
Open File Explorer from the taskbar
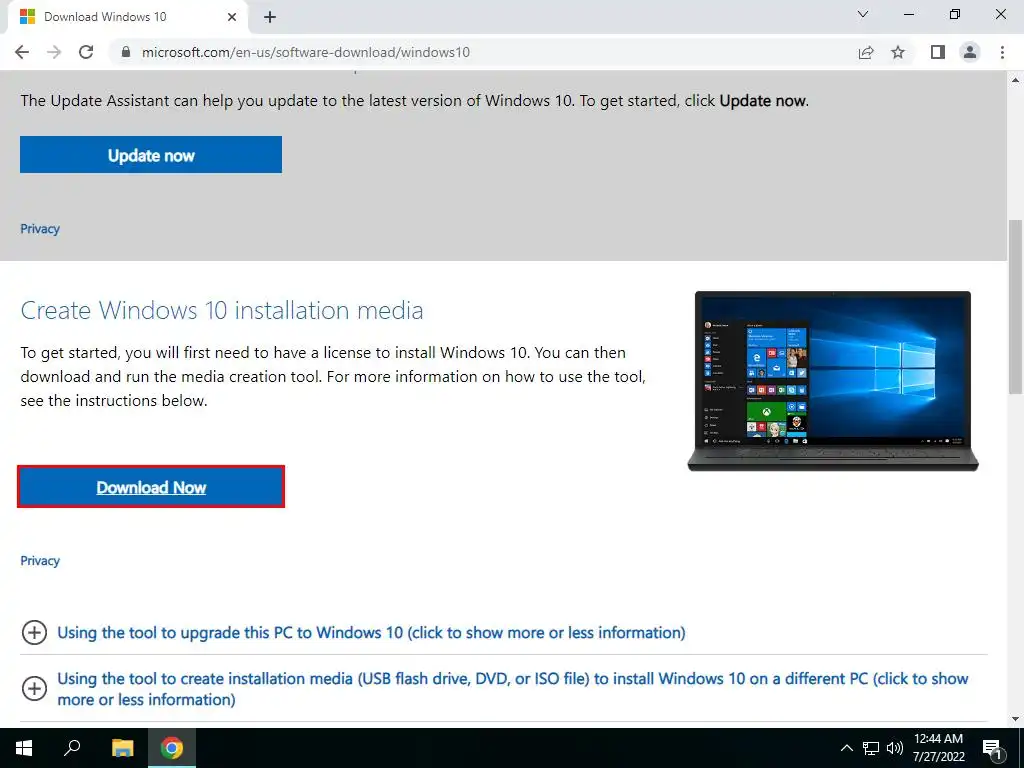coord(122,748)
